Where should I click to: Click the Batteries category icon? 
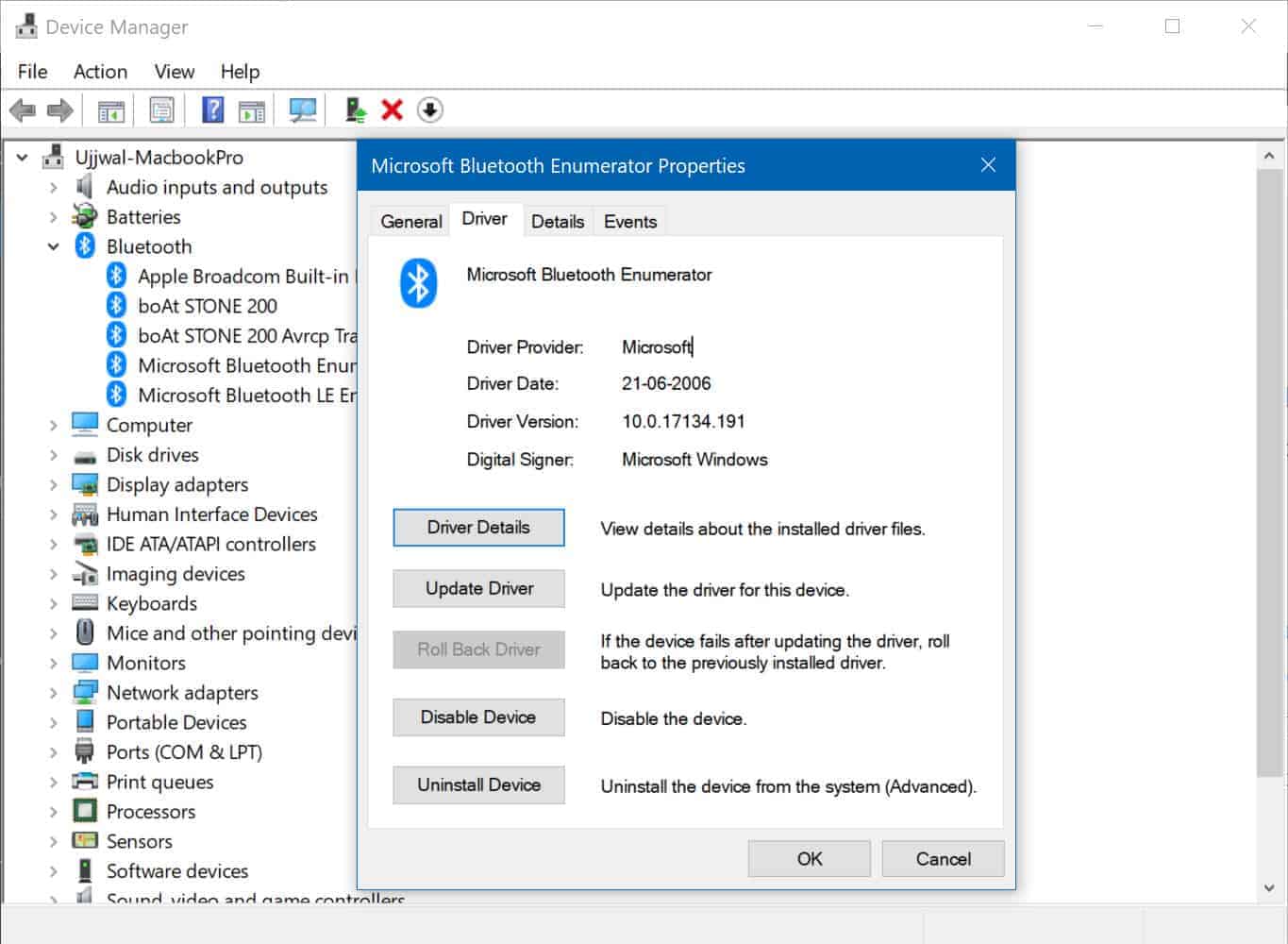85,216
